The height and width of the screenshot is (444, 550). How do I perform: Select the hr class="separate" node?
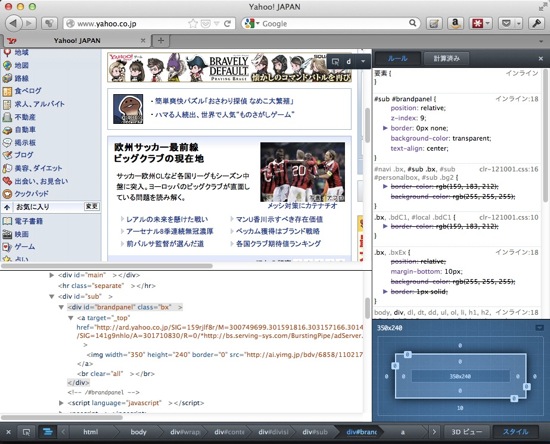tap(107, 286)
